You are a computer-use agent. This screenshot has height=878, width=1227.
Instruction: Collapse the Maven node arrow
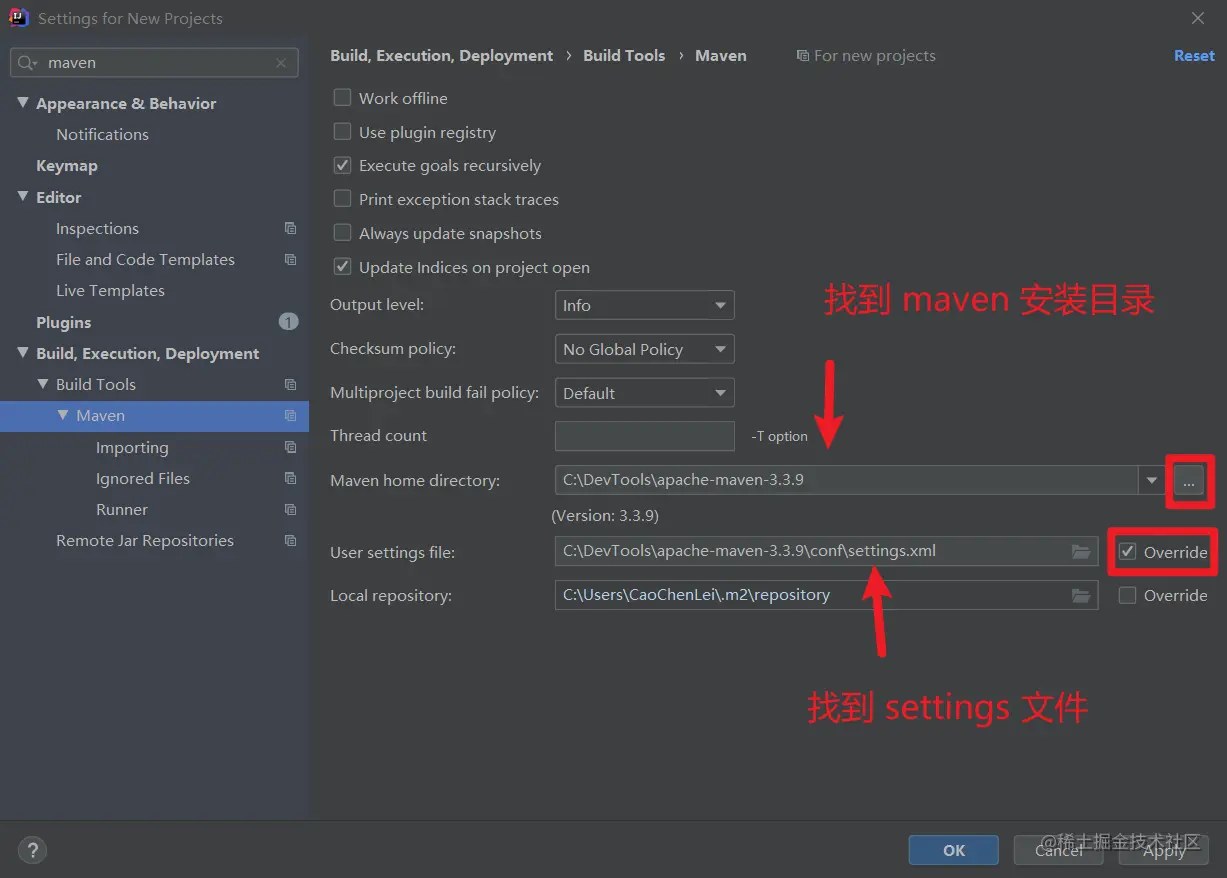pos(63,415)
